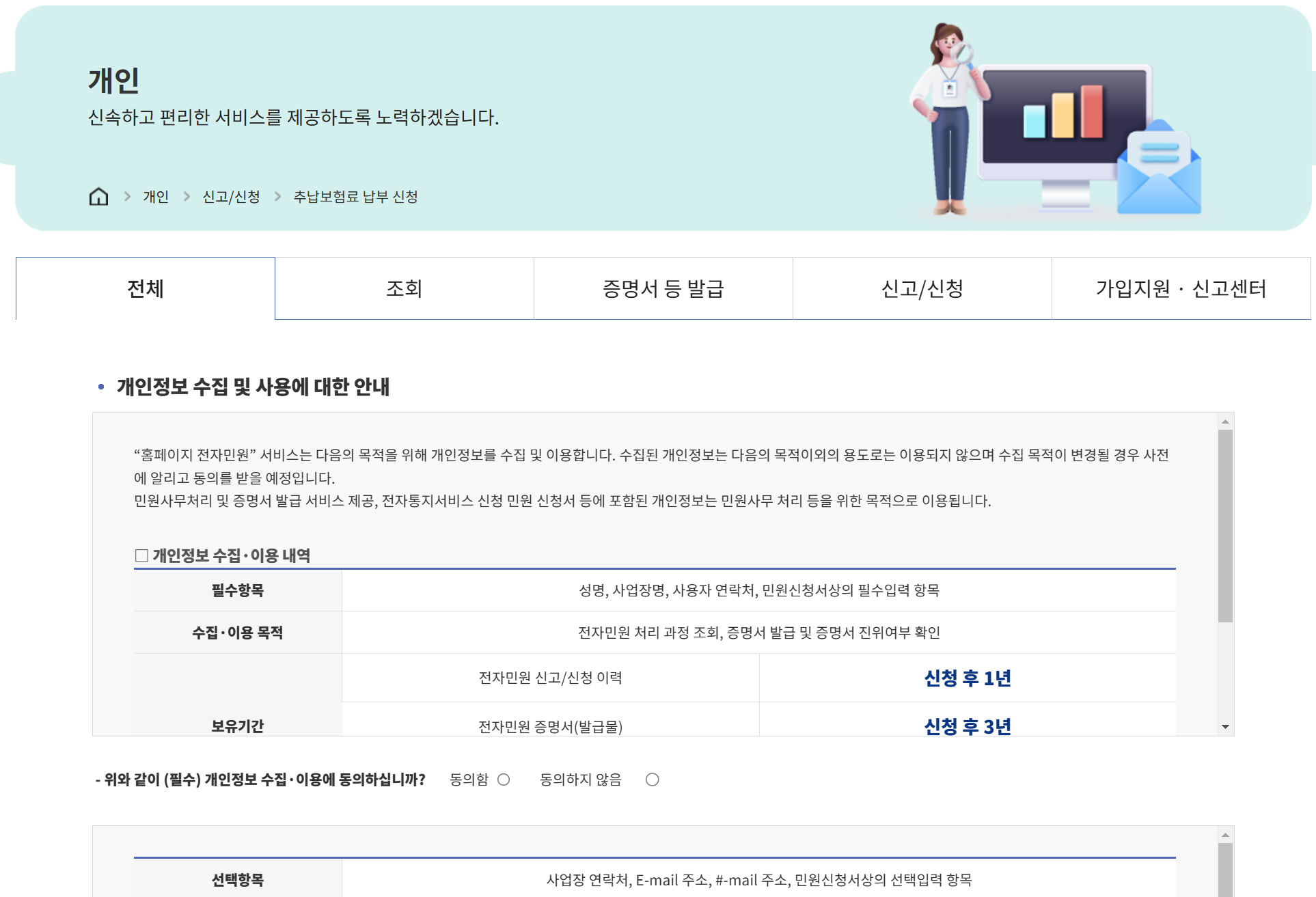The image size is (1316, 897).
Task: Check the 개인정보 수집·이용 내역 checkbox
Action: (x=141, y=555)
